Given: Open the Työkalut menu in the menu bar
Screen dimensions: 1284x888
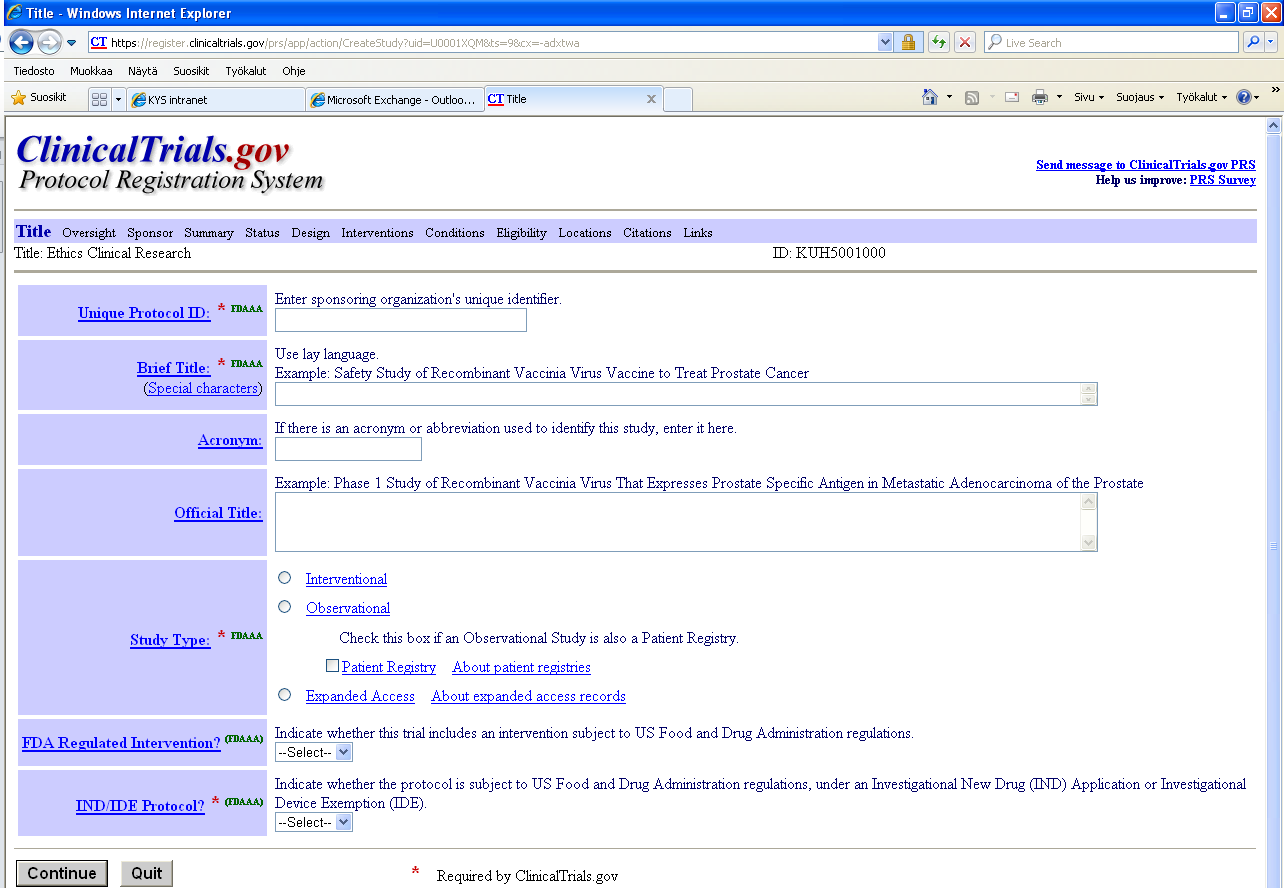Looking at the screenshot, I should point(246,71).
